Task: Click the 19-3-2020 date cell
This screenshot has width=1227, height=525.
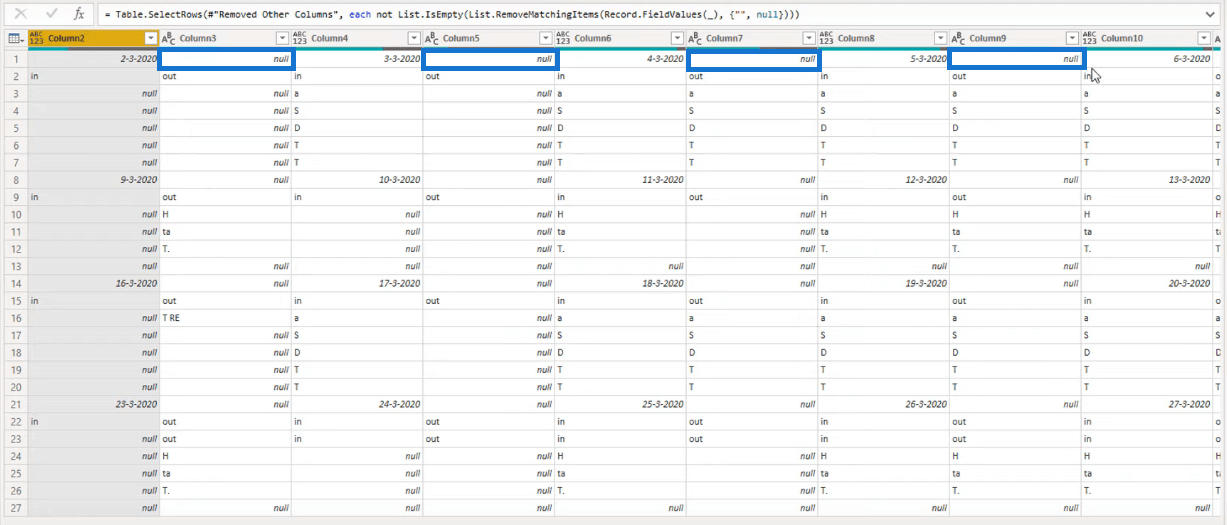Action: click(883, 283)
